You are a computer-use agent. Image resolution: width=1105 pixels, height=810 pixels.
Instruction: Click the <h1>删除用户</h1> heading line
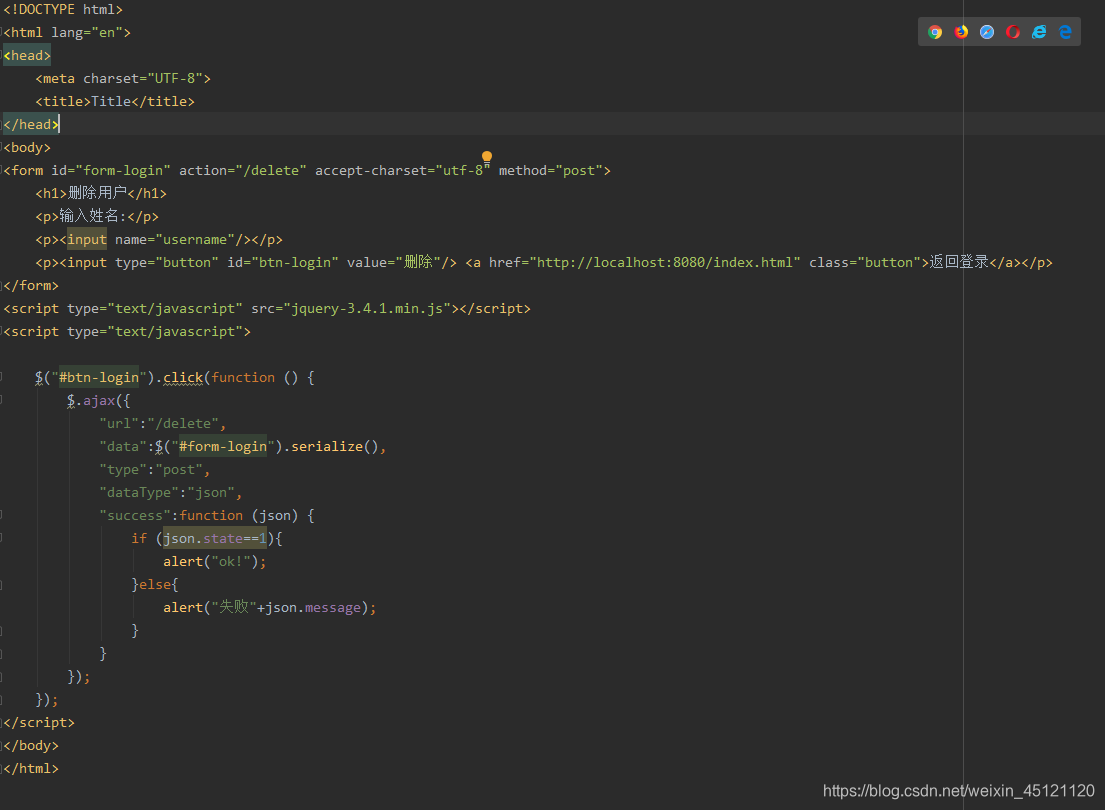tap(101, 193)
